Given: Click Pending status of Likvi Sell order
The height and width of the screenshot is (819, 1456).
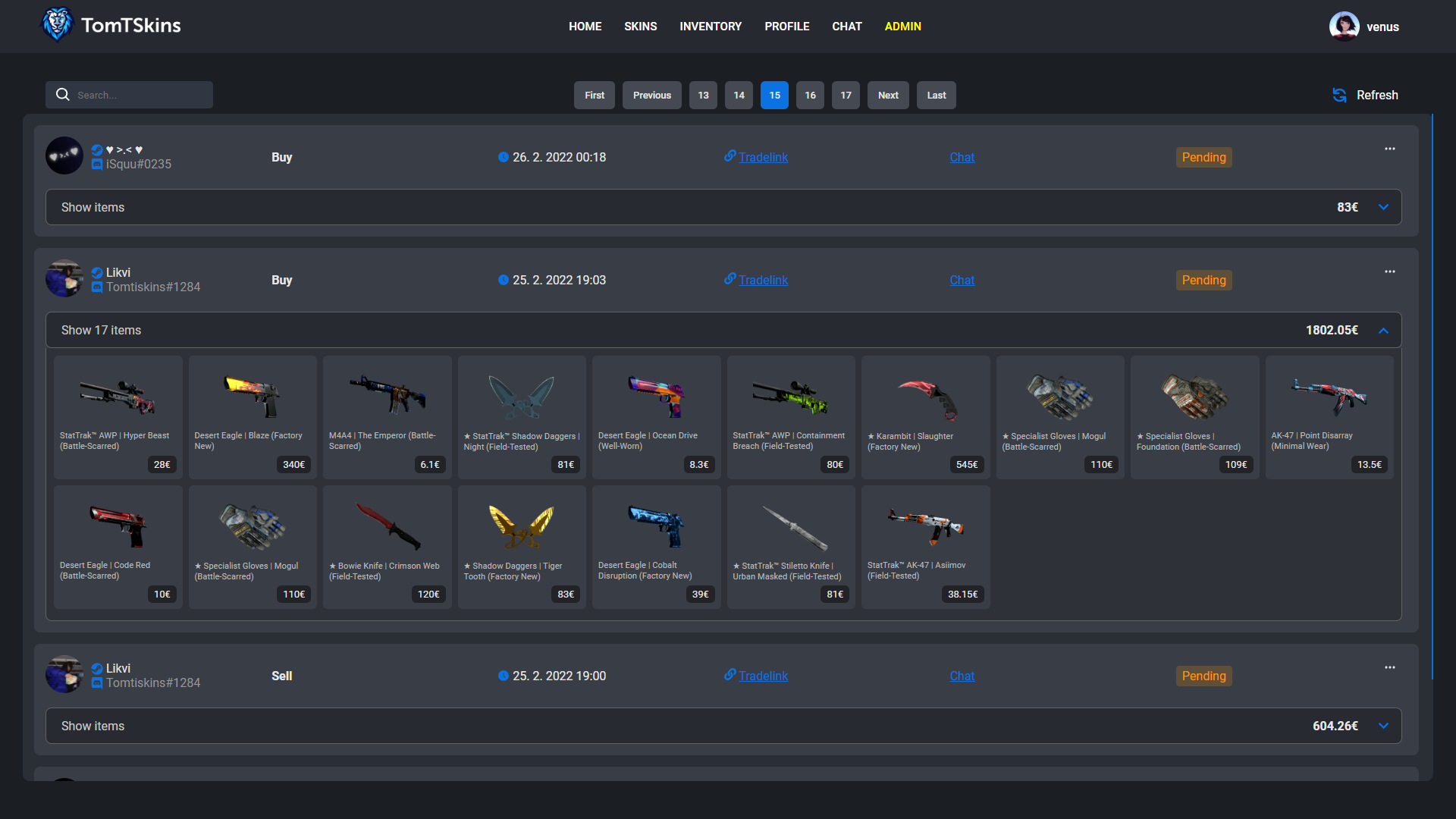Looking at the screenshot, I should click(1203, 676).
